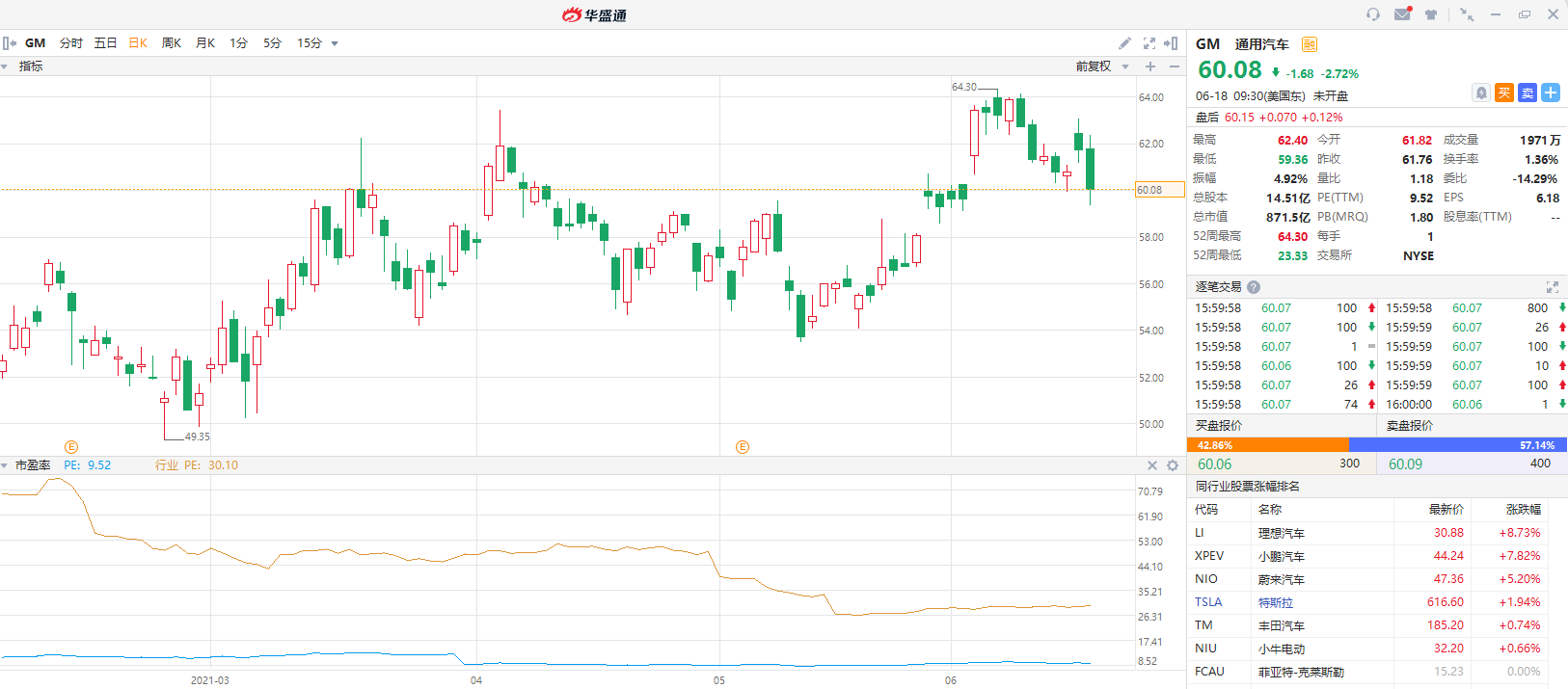The height and width of the screenshot is (689, 1568).
Task: Click the plus icon to zoom in the chart
Action: tap(1150, 66)
